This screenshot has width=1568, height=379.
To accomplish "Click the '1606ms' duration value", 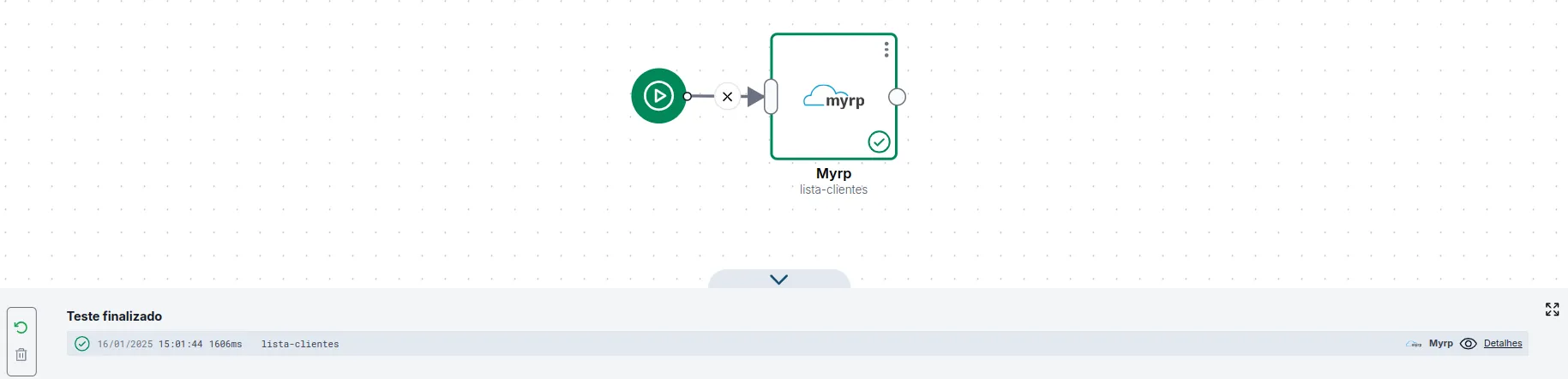I will coord(225,344).
